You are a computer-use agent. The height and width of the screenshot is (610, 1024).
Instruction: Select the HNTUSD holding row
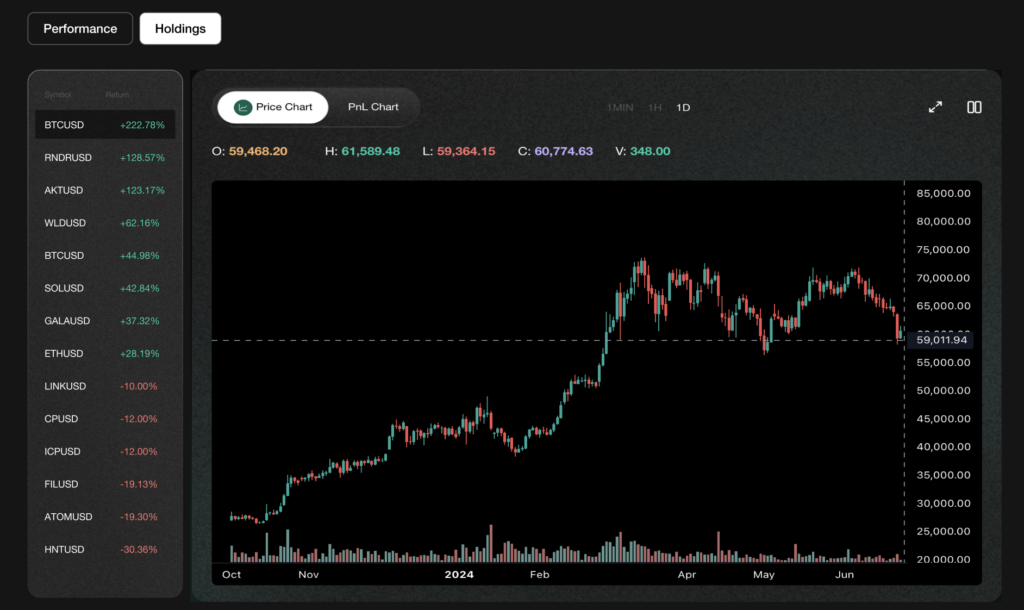105,549
